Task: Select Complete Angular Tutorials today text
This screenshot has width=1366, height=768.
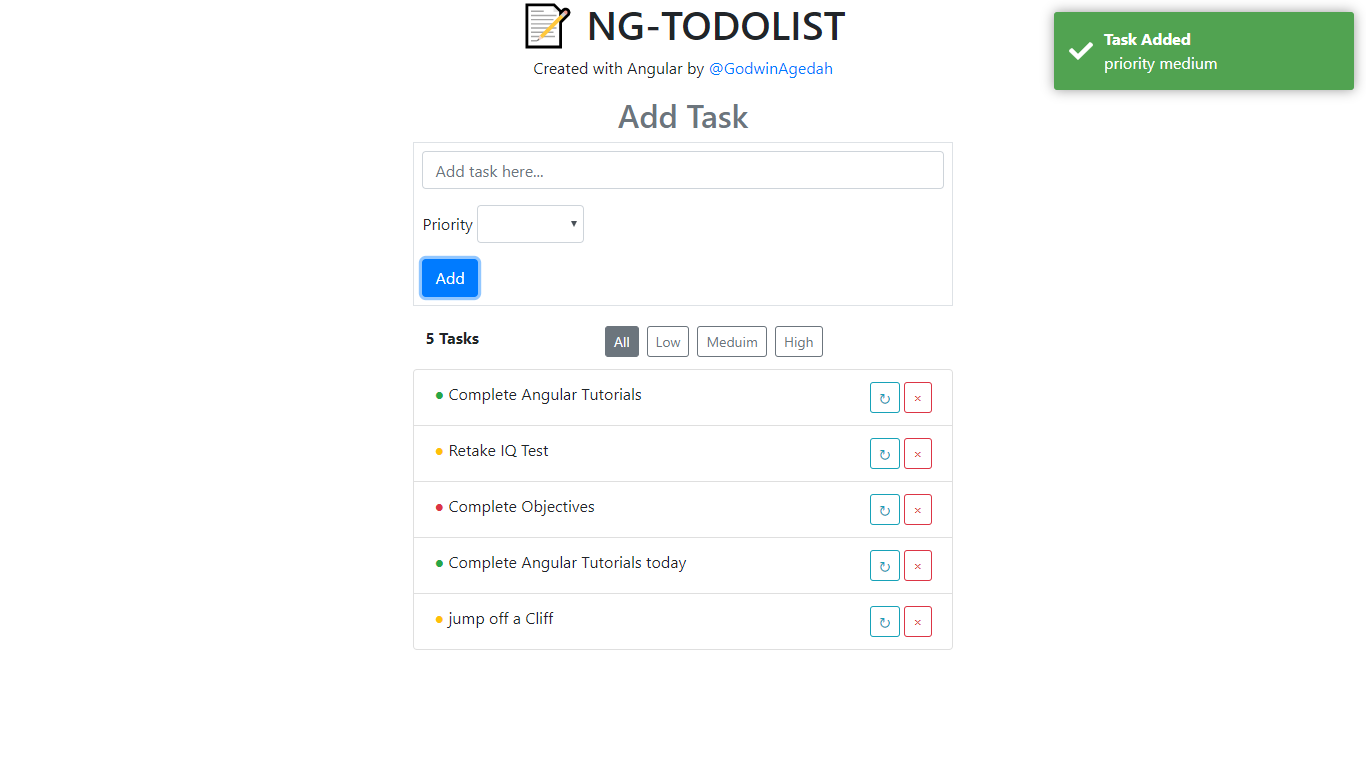Action: [x=567, y=563]
